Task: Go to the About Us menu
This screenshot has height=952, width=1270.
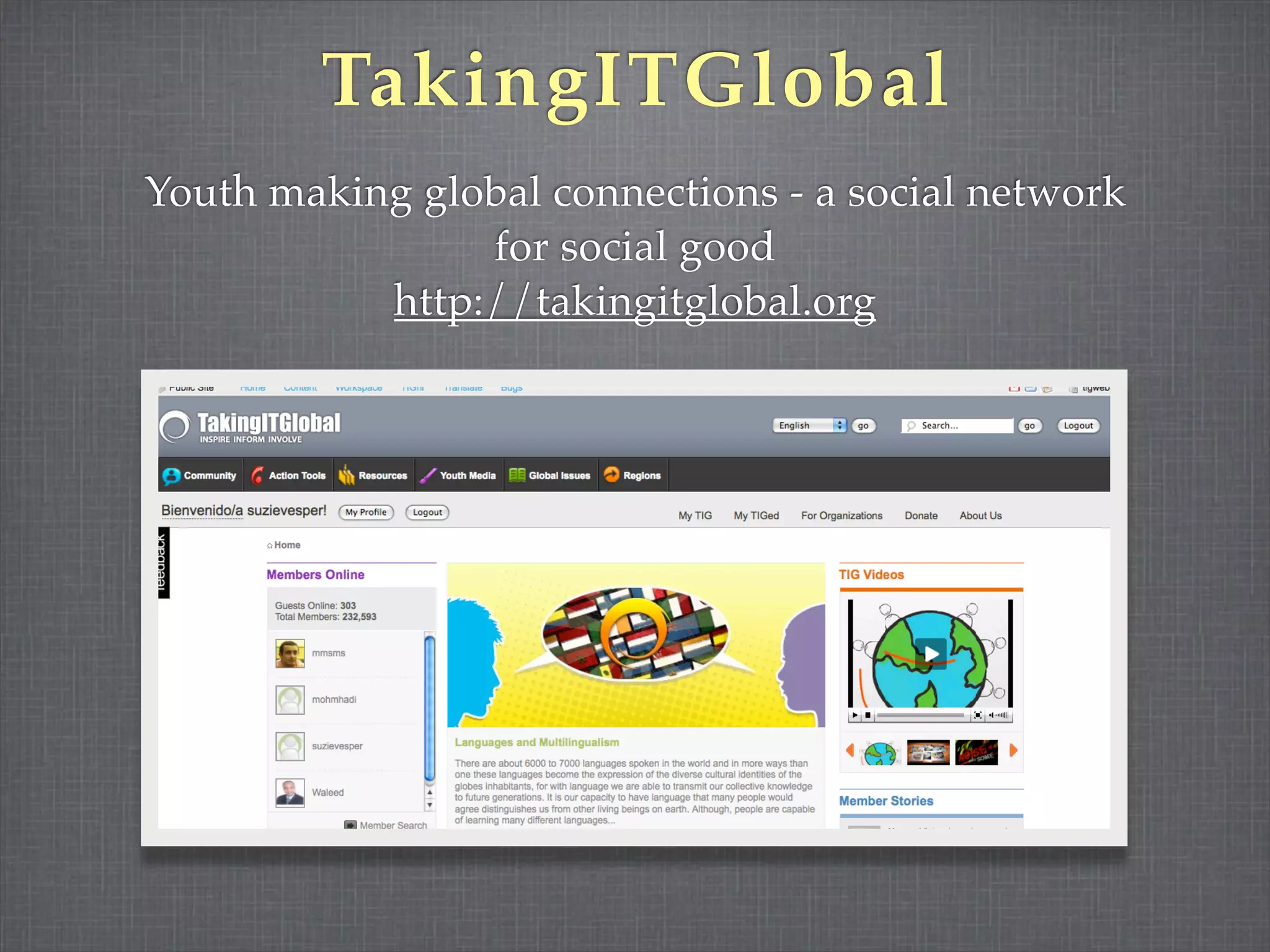Action: coord(980,516)
